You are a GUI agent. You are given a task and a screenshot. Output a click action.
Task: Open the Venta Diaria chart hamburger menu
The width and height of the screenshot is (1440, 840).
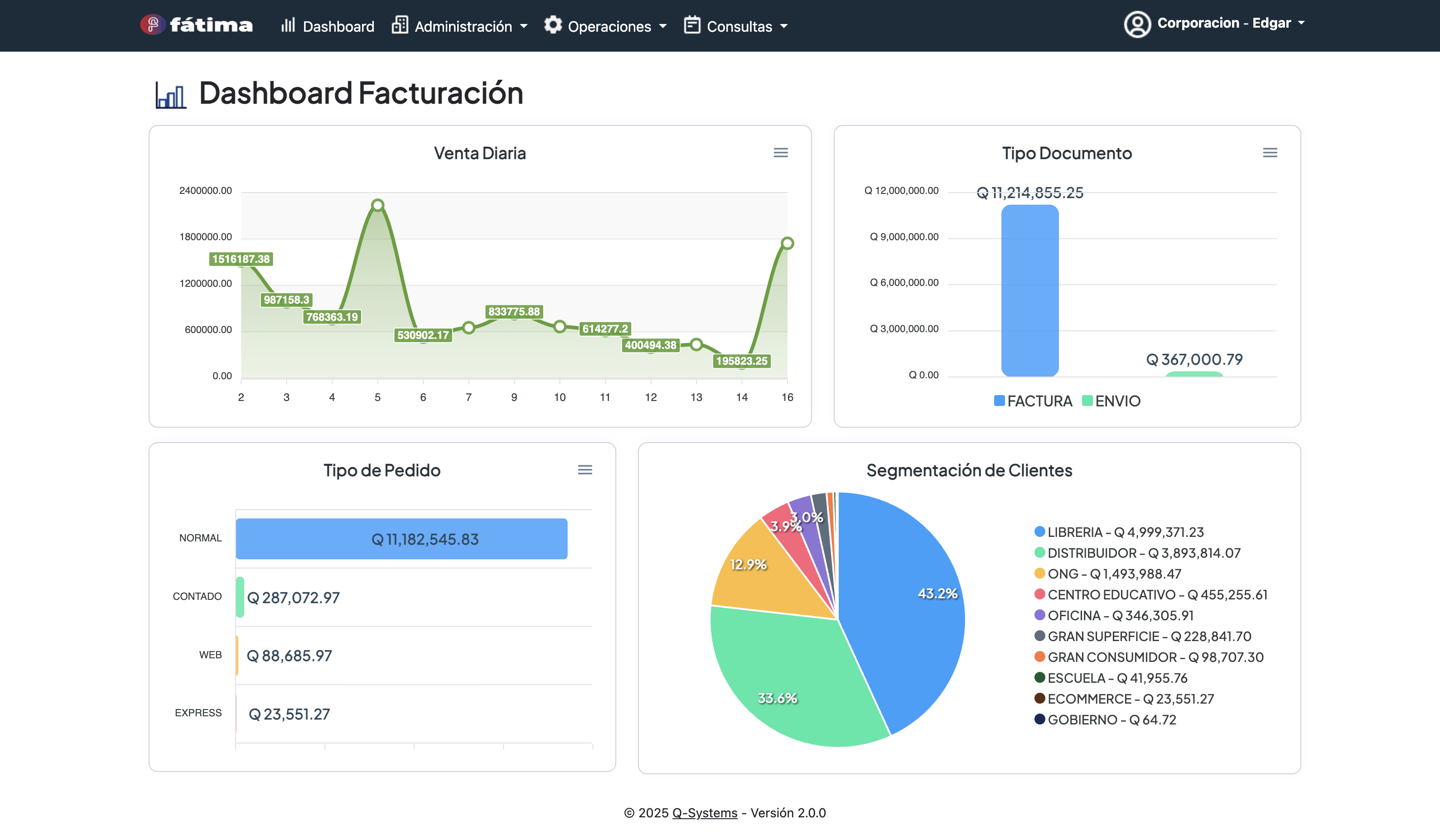coord(781,153)
